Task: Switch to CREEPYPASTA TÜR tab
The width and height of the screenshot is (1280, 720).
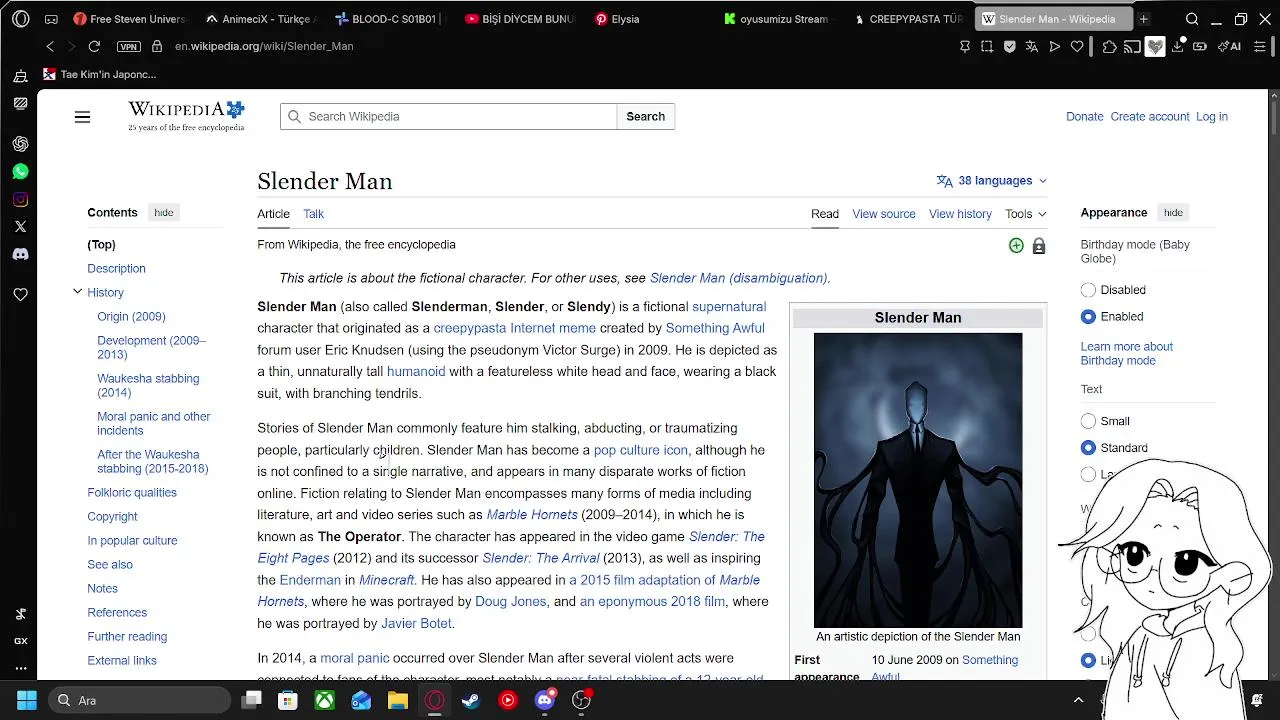Action: (910, 19)
